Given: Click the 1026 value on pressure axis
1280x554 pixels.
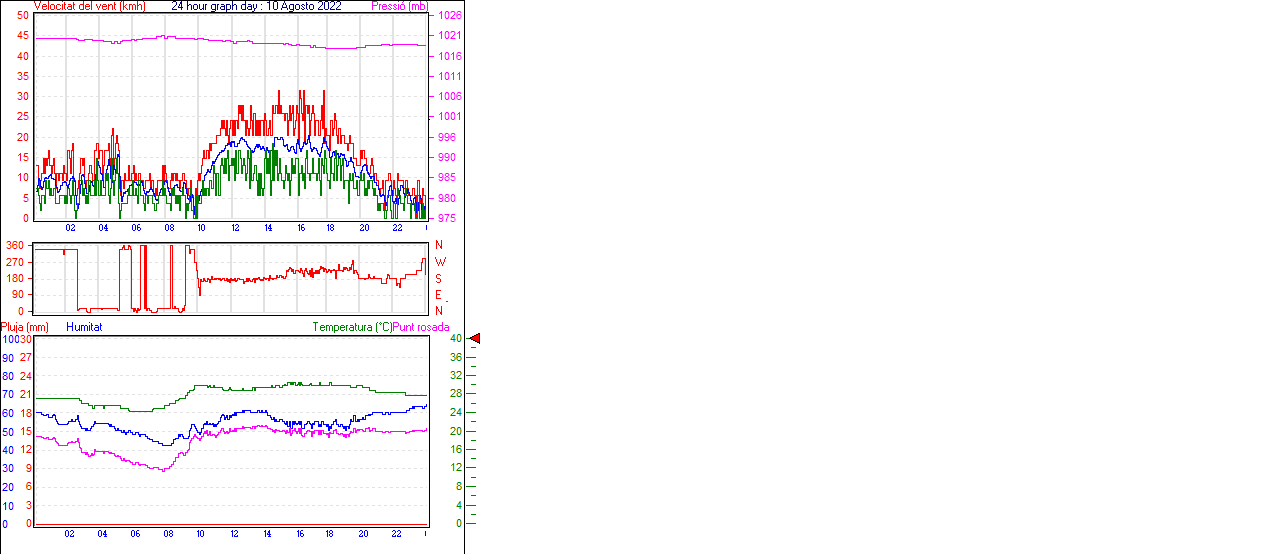Looking at the screenshot, I should [x=451, y=16].
